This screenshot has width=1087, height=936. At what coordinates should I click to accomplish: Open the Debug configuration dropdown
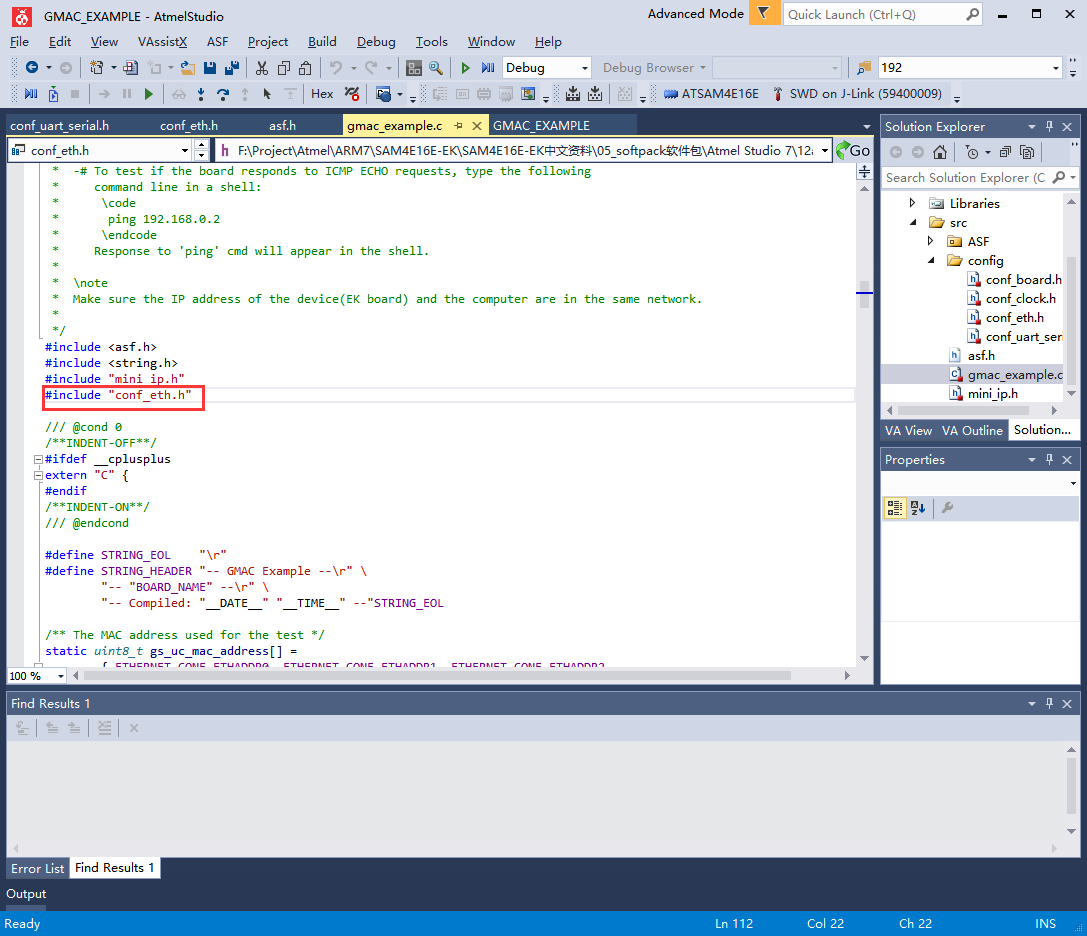pos(584,67)
